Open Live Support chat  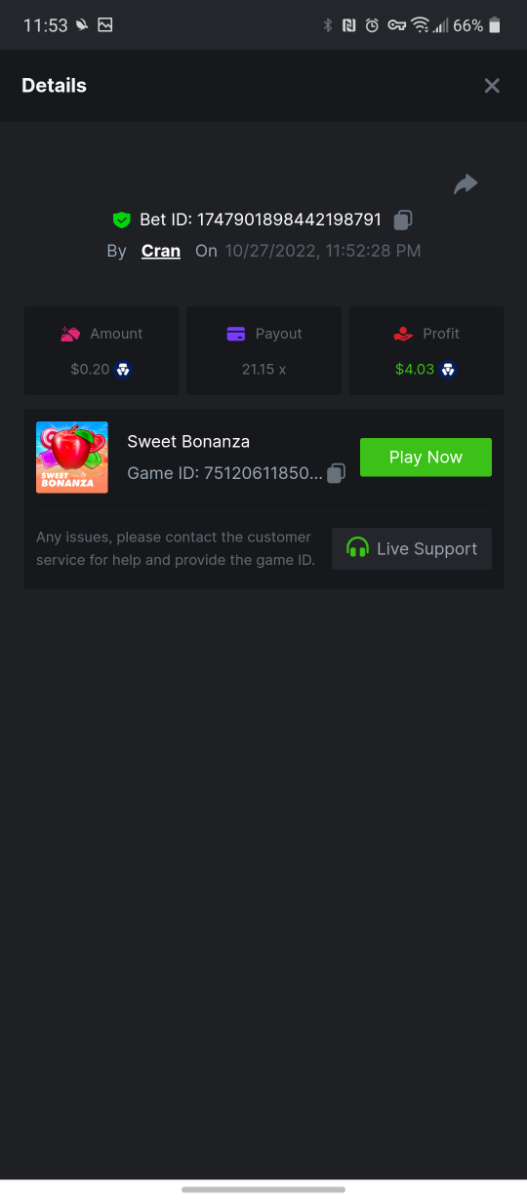(x=412, y=548)
